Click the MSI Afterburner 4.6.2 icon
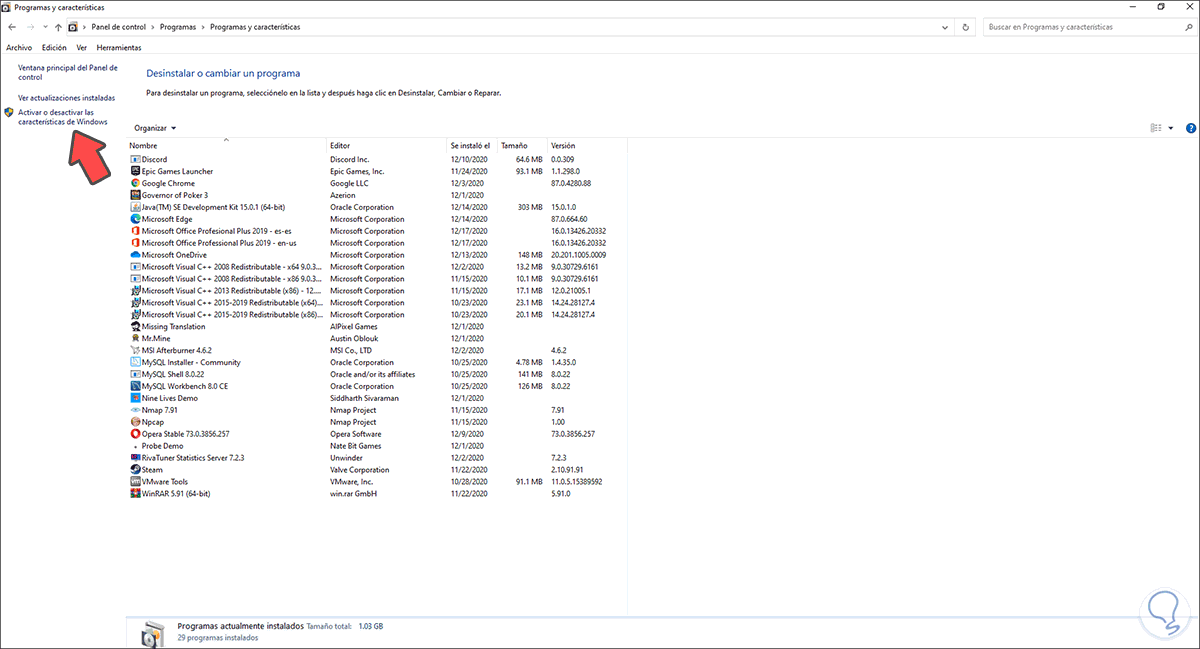This screenshot has width=1200, height=649. (x=135, y=351)
